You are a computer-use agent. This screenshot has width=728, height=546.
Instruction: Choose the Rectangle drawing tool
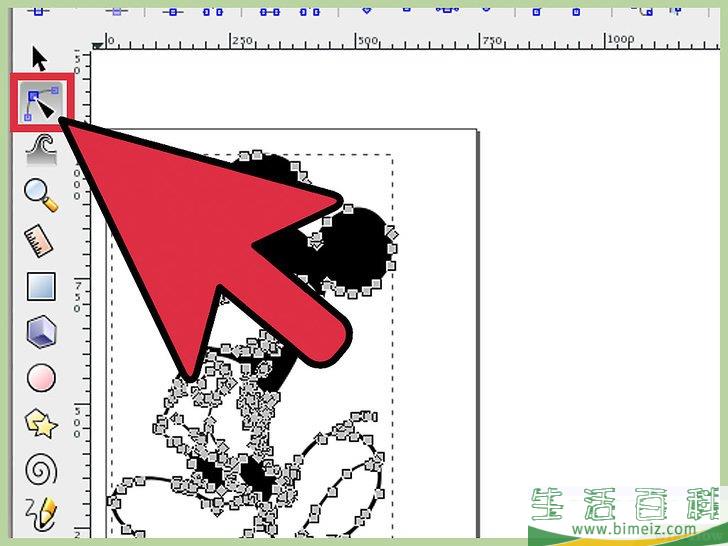pos(41,286)
